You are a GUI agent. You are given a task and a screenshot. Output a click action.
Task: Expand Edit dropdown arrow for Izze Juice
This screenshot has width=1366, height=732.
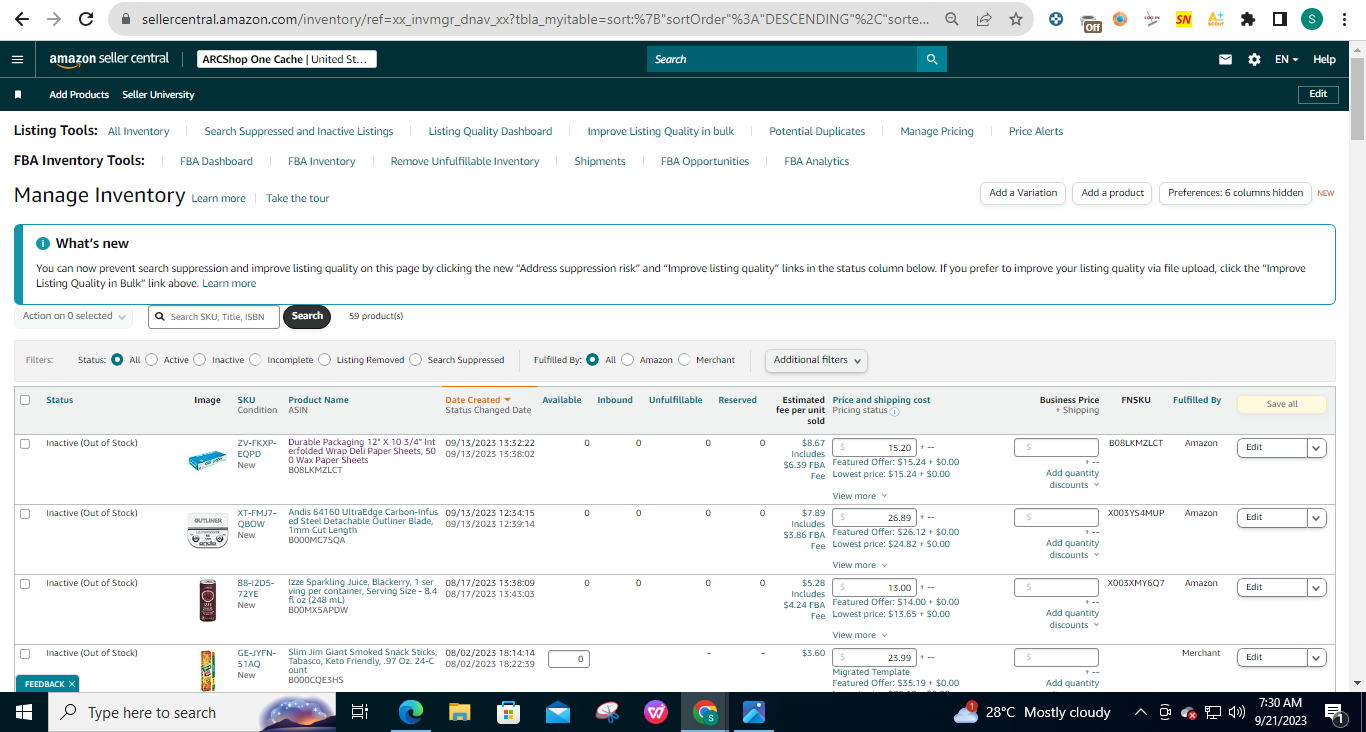tap(1317, 588)
